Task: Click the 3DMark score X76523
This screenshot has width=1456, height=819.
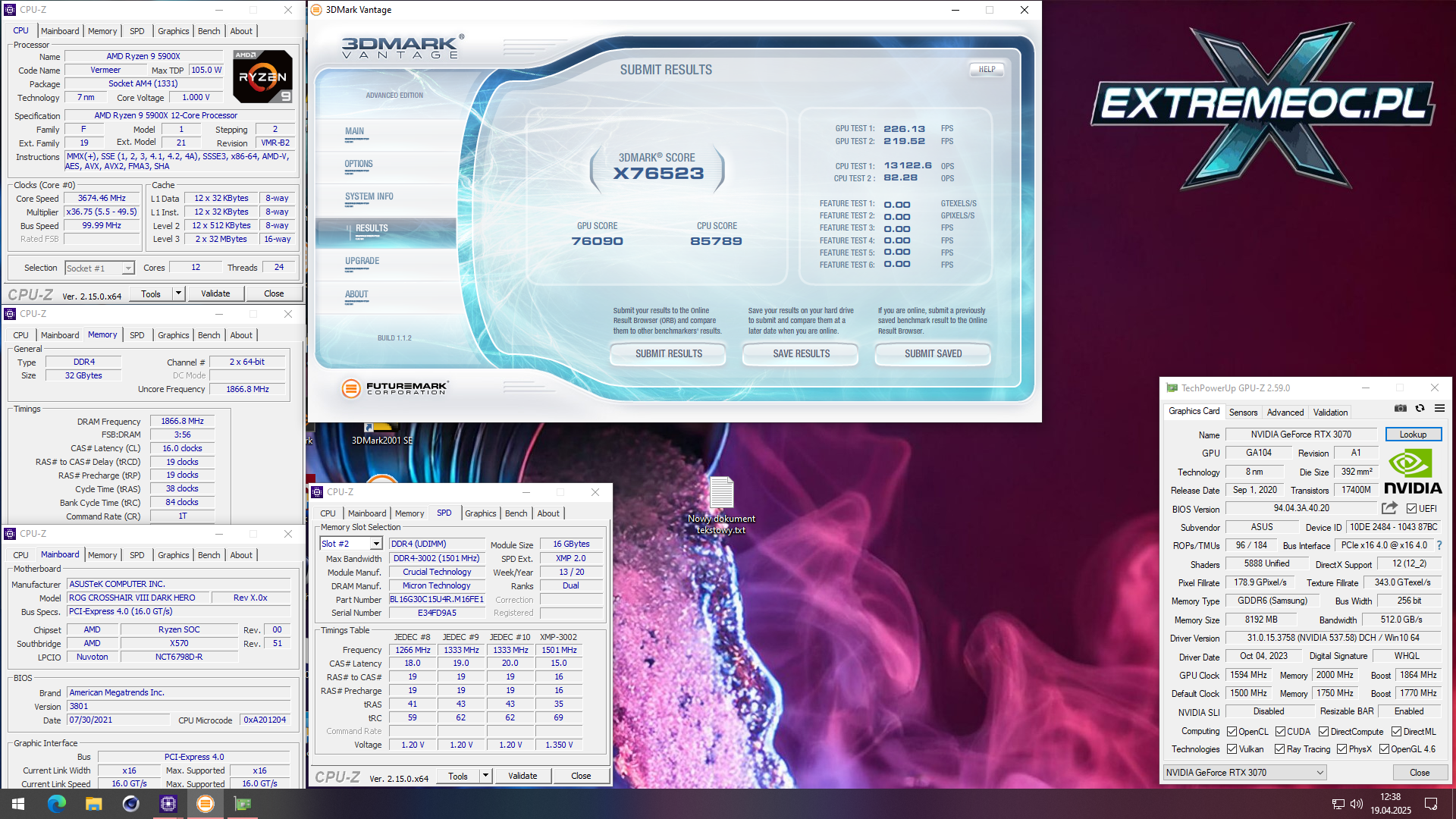Action: pyautogui.click(x=658, y=173)
